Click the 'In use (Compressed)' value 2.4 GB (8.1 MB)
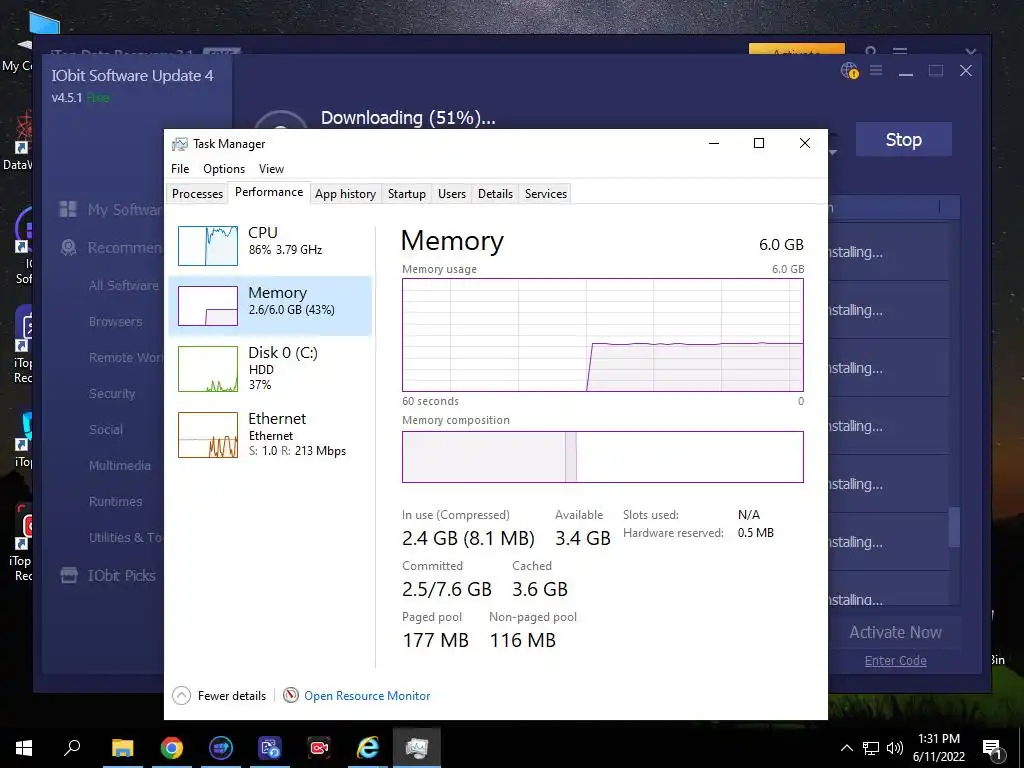The image size is (1024, 768). tap(468, 538)
